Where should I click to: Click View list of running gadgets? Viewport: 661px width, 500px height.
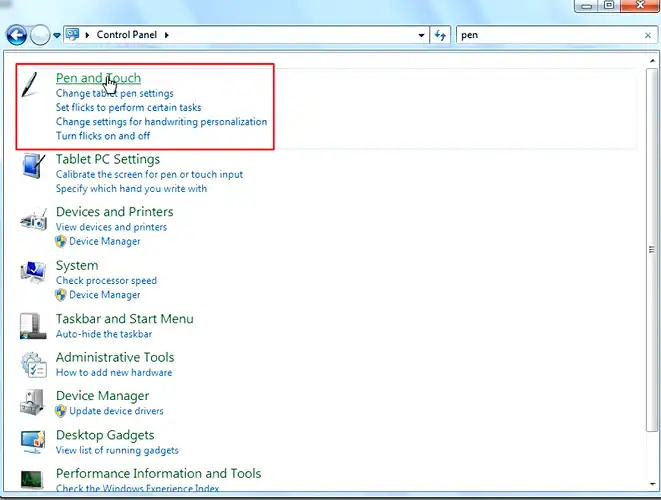click(117, 450)
